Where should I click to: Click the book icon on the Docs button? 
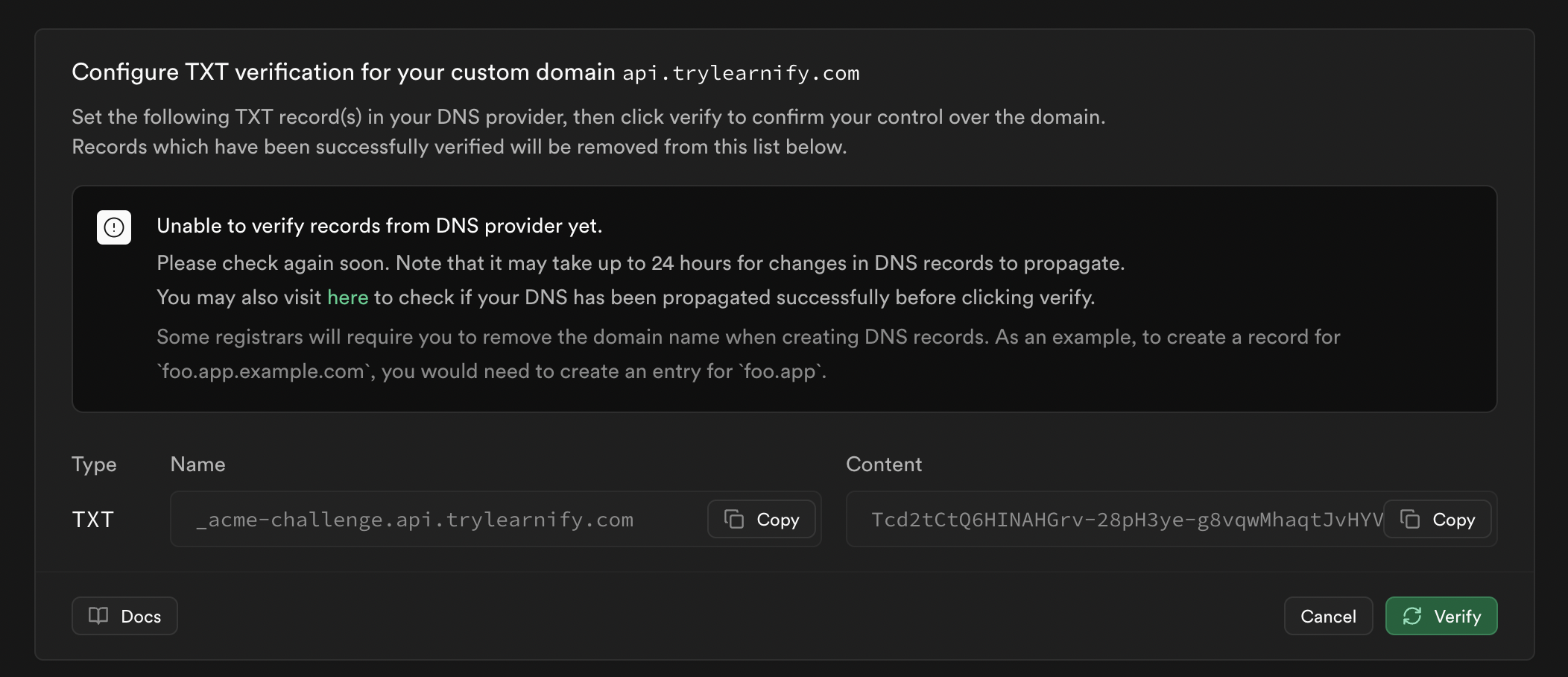point(98,616)
